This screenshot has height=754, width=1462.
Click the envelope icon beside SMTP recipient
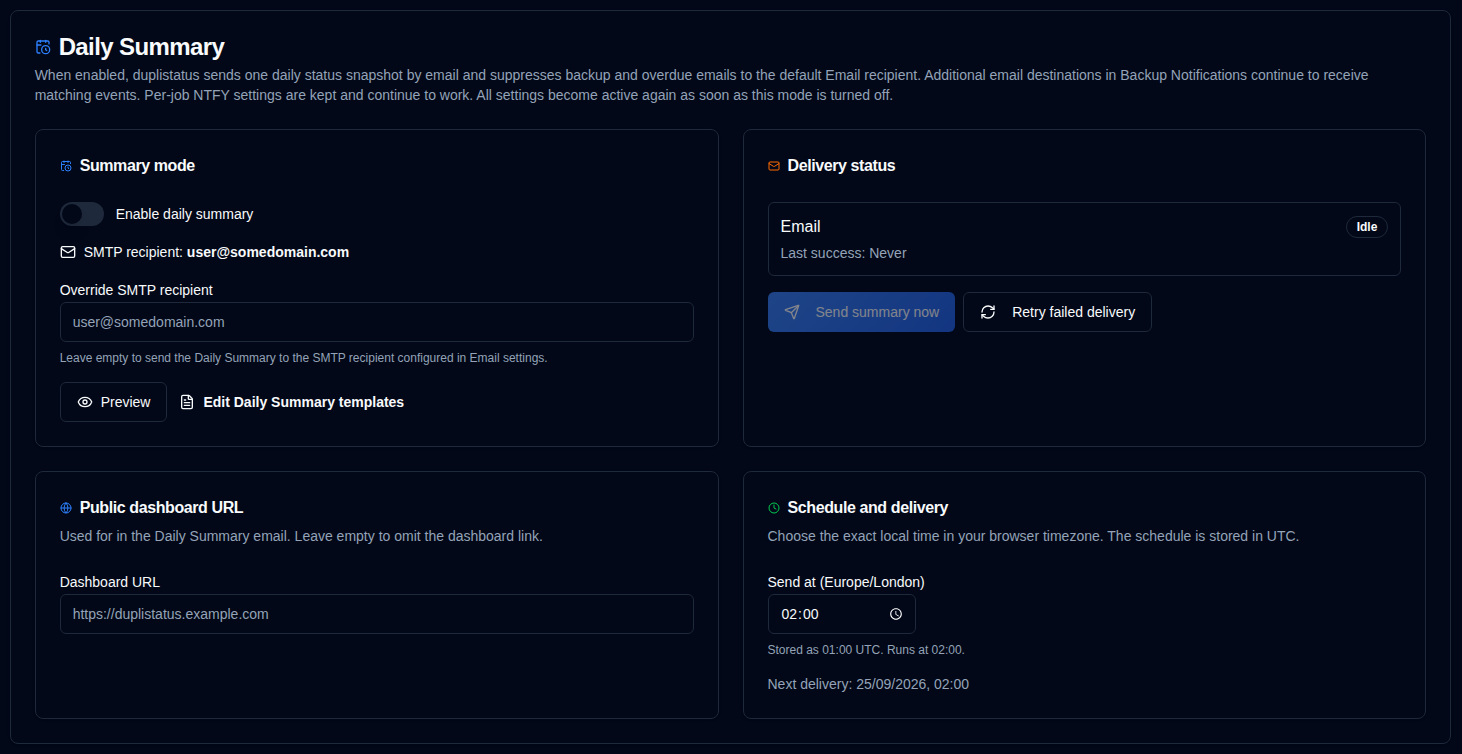coord(68,252)
